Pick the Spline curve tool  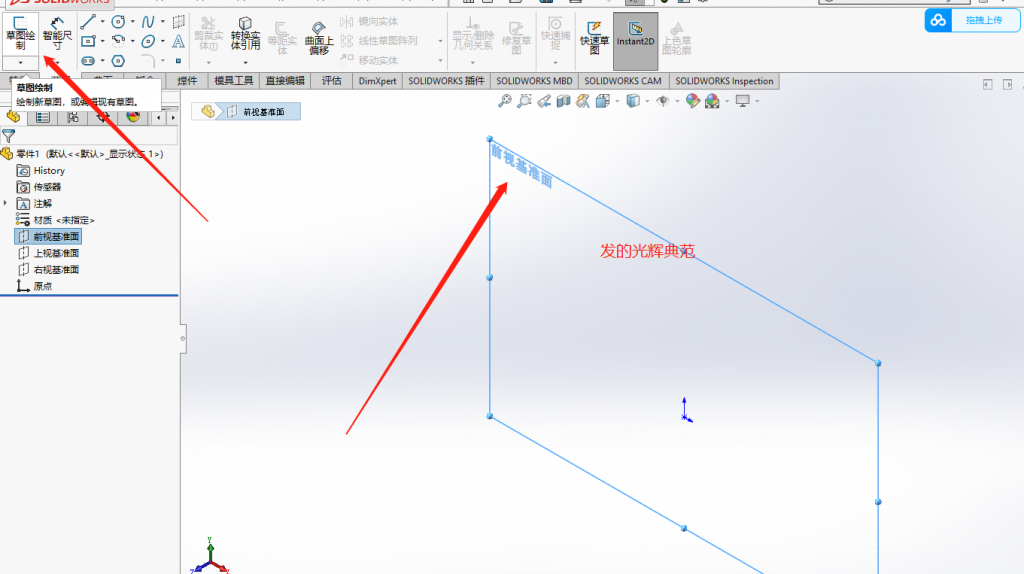pyautogui.click(x=148, y=21)
